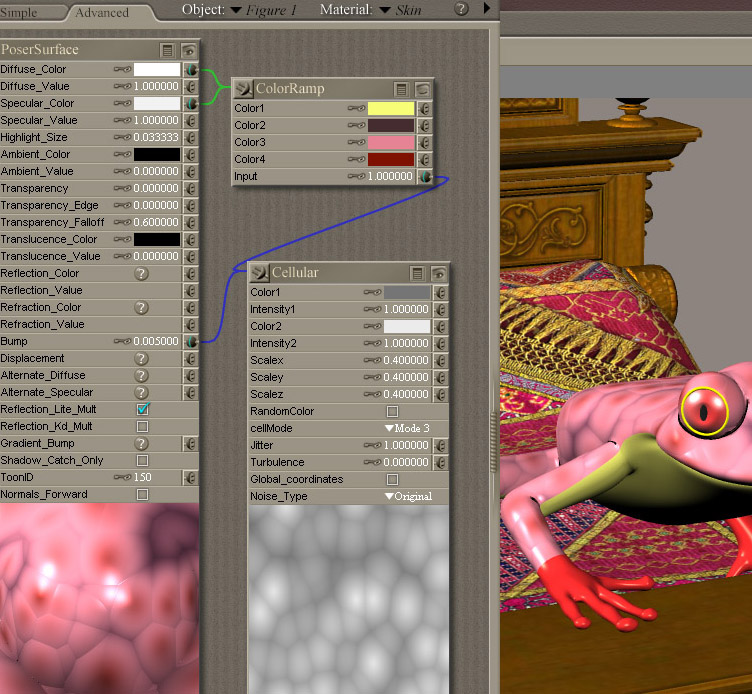752x694 pixels.
Task: Toggle Cellular node preview eye icon
Action: point(439,273)
